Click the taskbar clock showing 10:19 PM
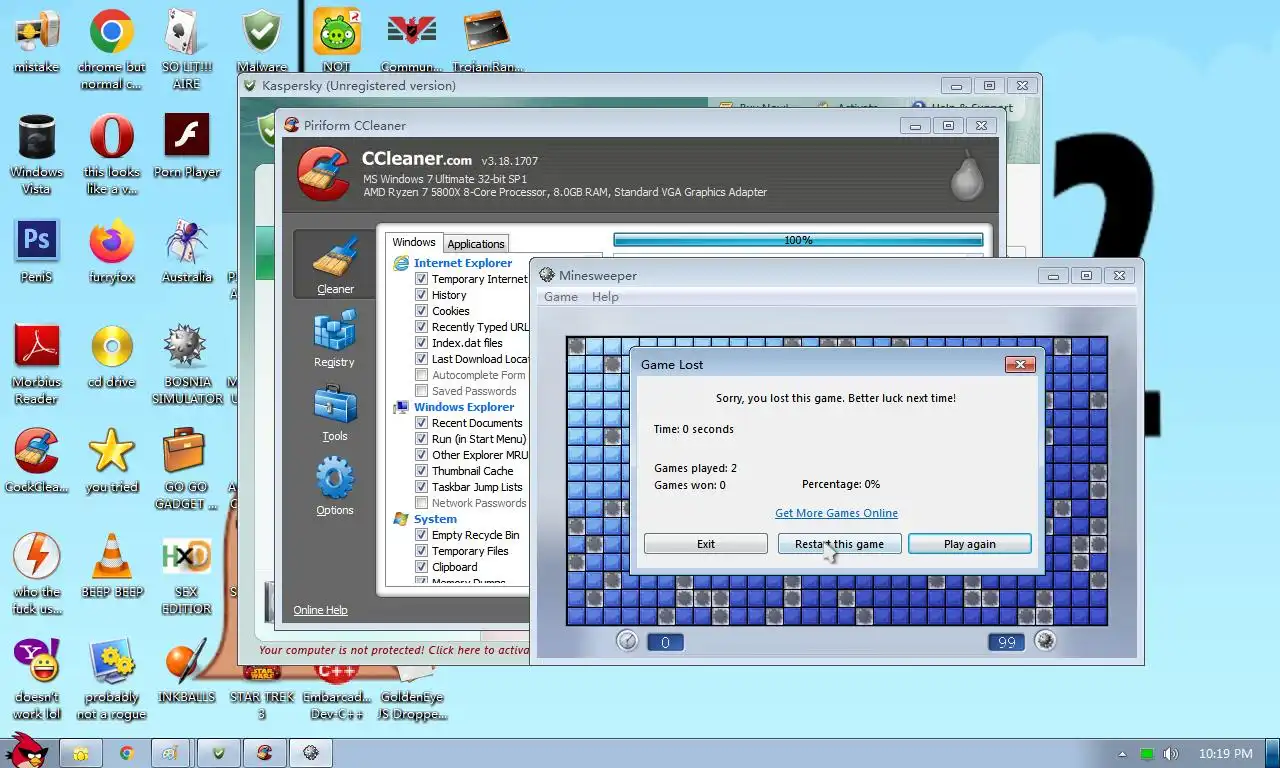This screenshot has width=1280, height=768. [x=1225, y=754]
